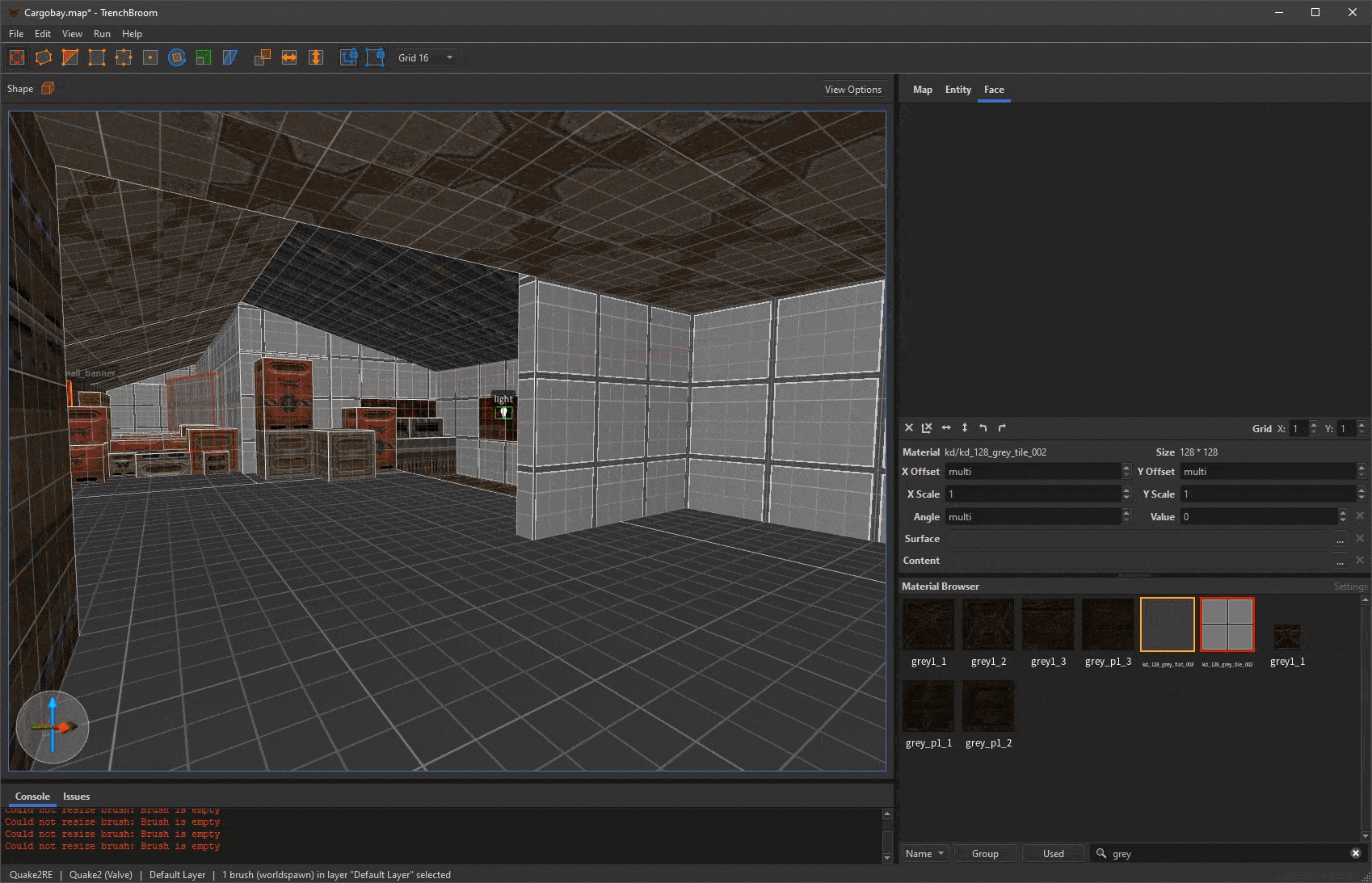This screenshot has width=1372, height=883.
Task: Select kd_128_grey_tile_002 material thumbnail
Action: (x=1227, y=624)
